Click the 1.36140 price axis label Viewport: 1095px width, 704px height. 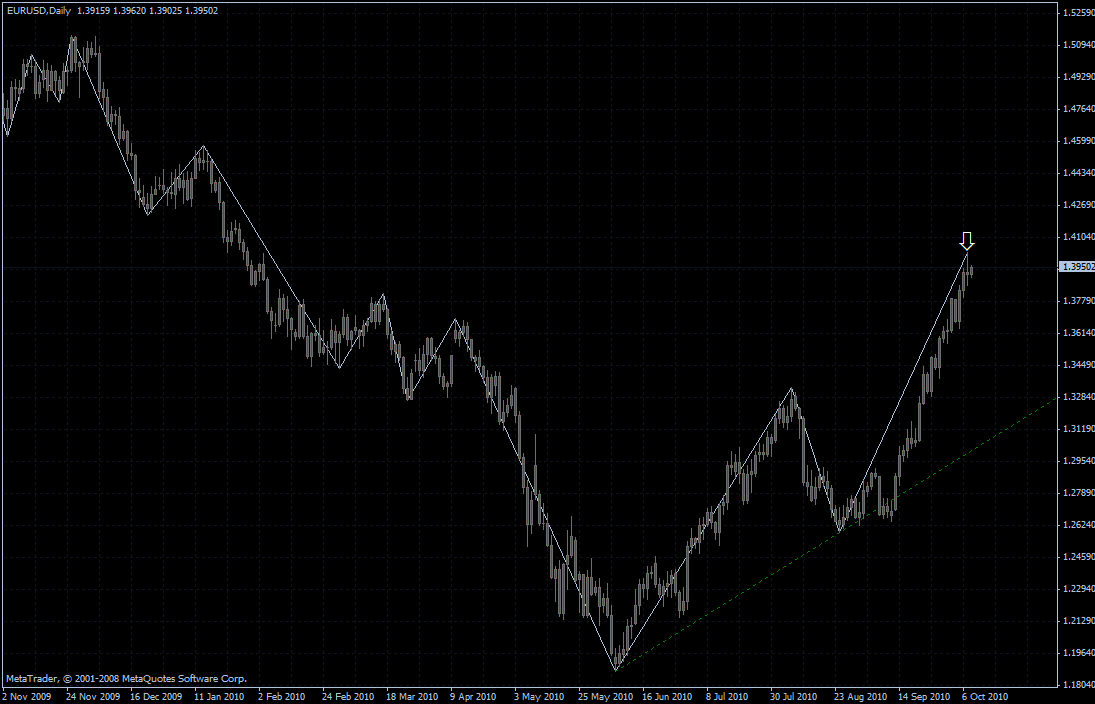click(1079, 333)
